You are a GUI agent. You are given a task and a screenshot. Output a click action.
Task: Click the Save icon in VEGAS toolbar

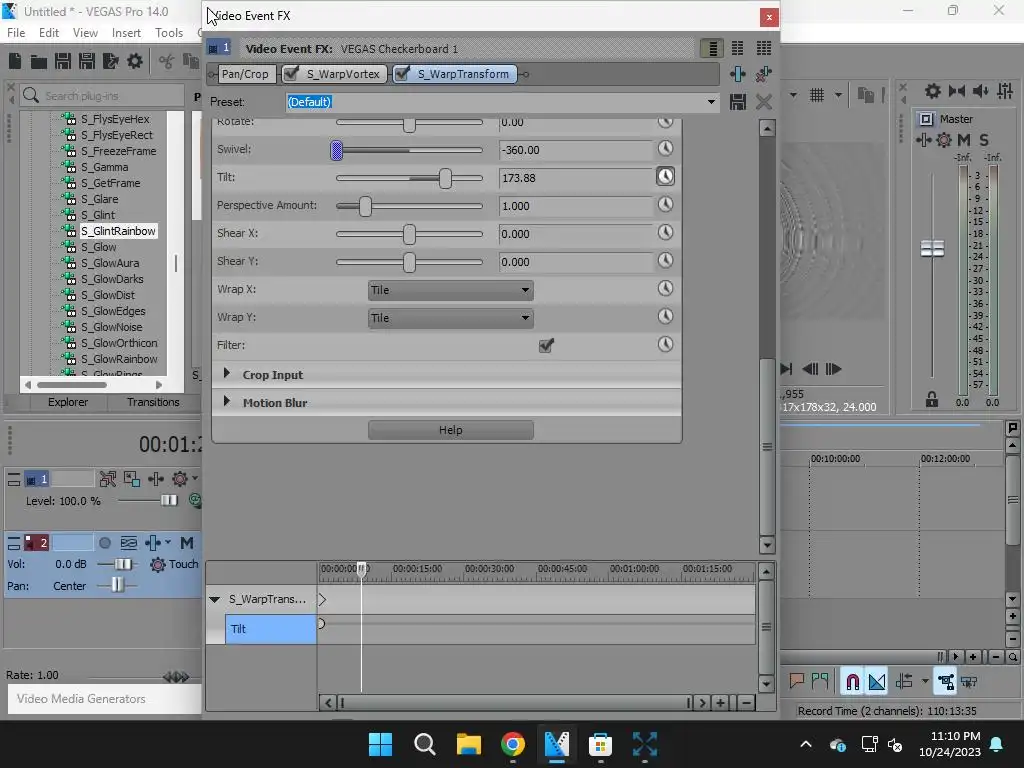pos(63,61)
